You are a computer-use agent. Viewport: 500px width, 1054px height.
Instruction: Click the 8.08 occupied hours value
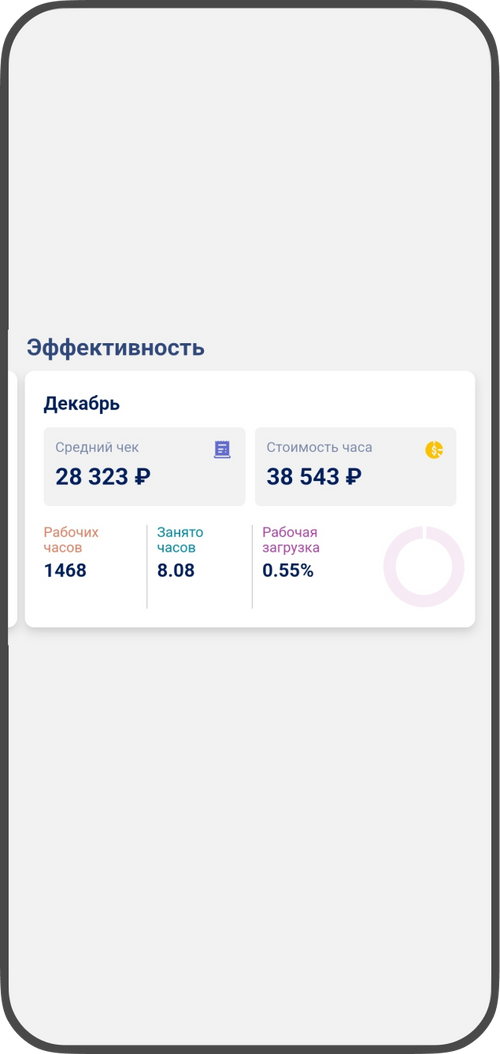pos(176,571)
